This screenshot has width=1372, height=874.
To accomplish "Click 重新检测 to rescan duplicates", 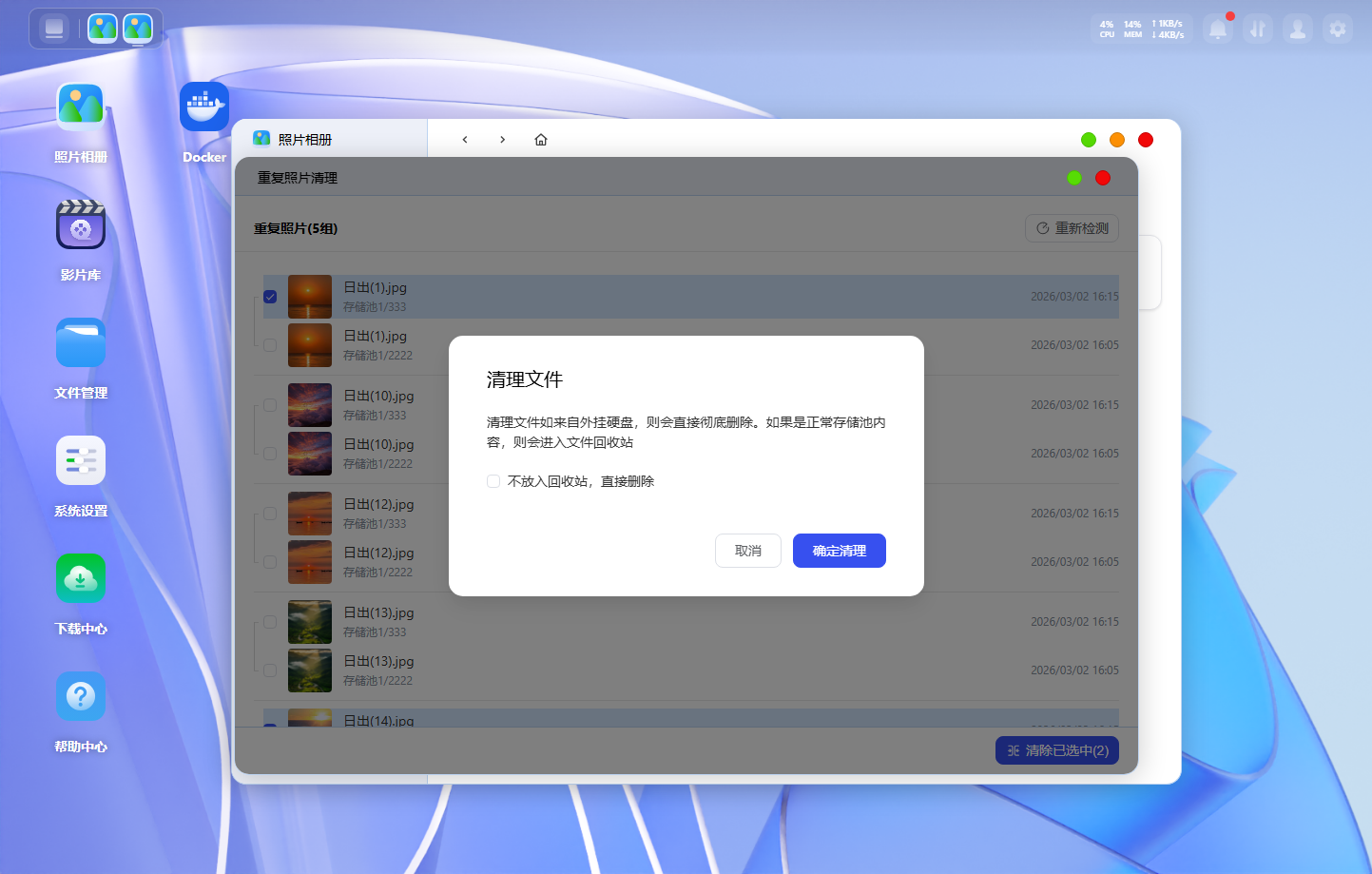I will point(1072,228).
